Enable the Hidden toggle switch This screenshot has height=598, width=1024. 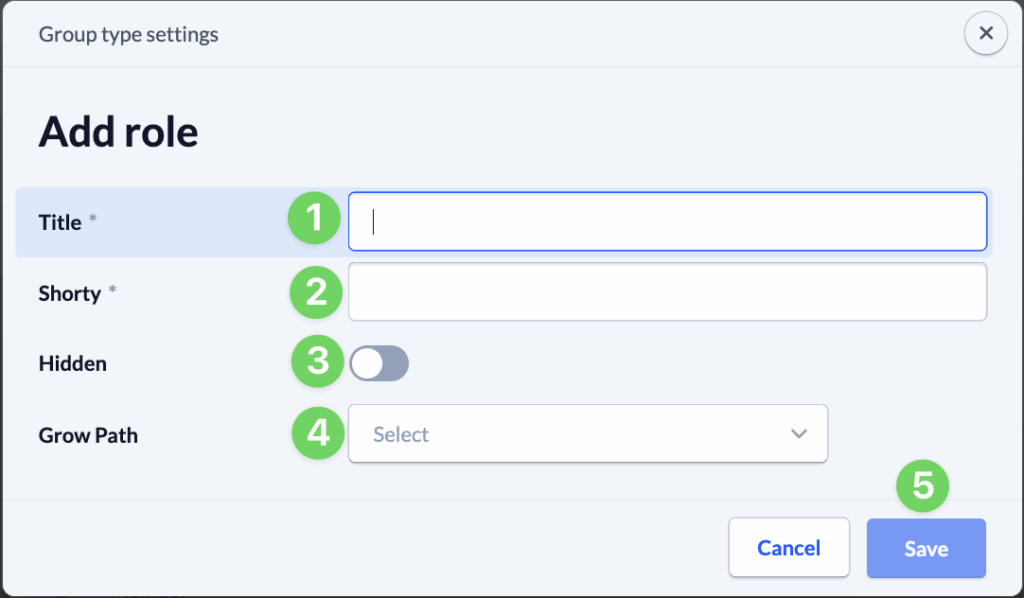(x=379, y=363)
